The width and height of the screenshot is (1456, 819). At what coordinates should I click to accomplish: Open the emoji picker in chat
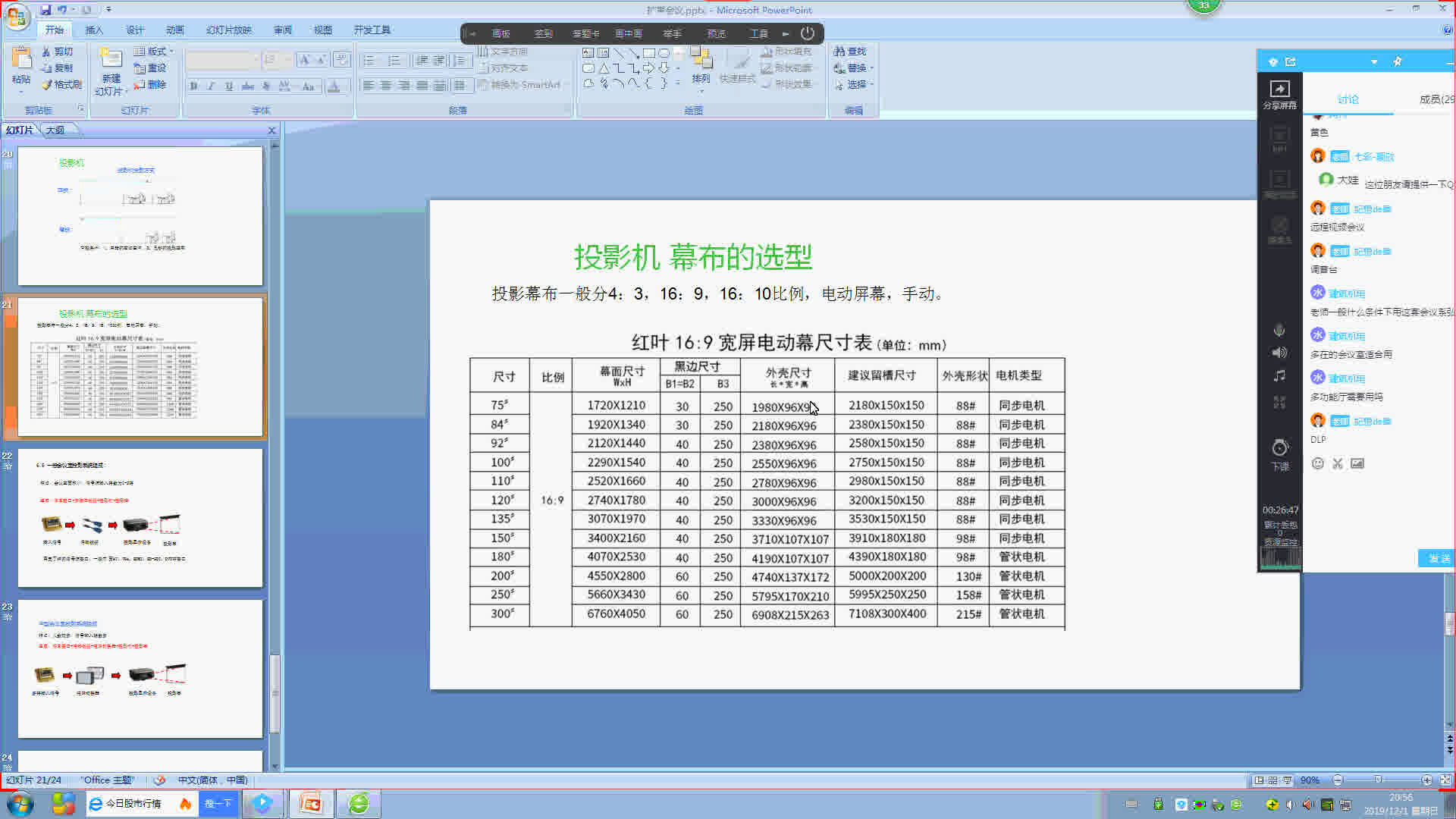point(1318,463)
